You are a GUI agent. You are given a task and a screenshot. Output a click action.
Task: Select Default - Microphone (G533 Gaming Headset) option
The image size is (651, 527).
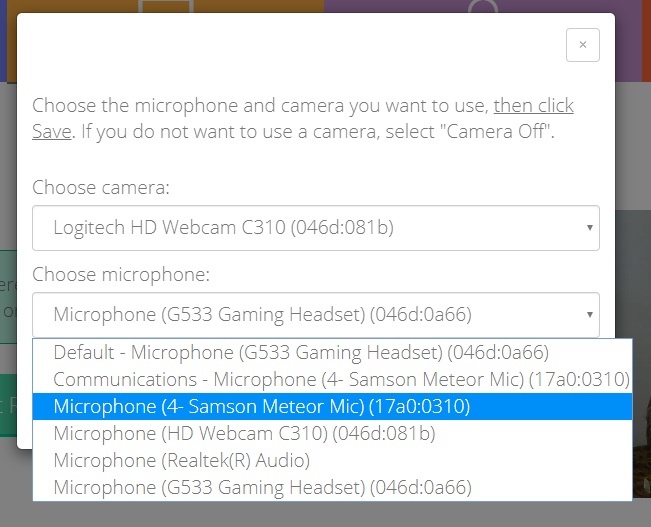tap(332, 353)
